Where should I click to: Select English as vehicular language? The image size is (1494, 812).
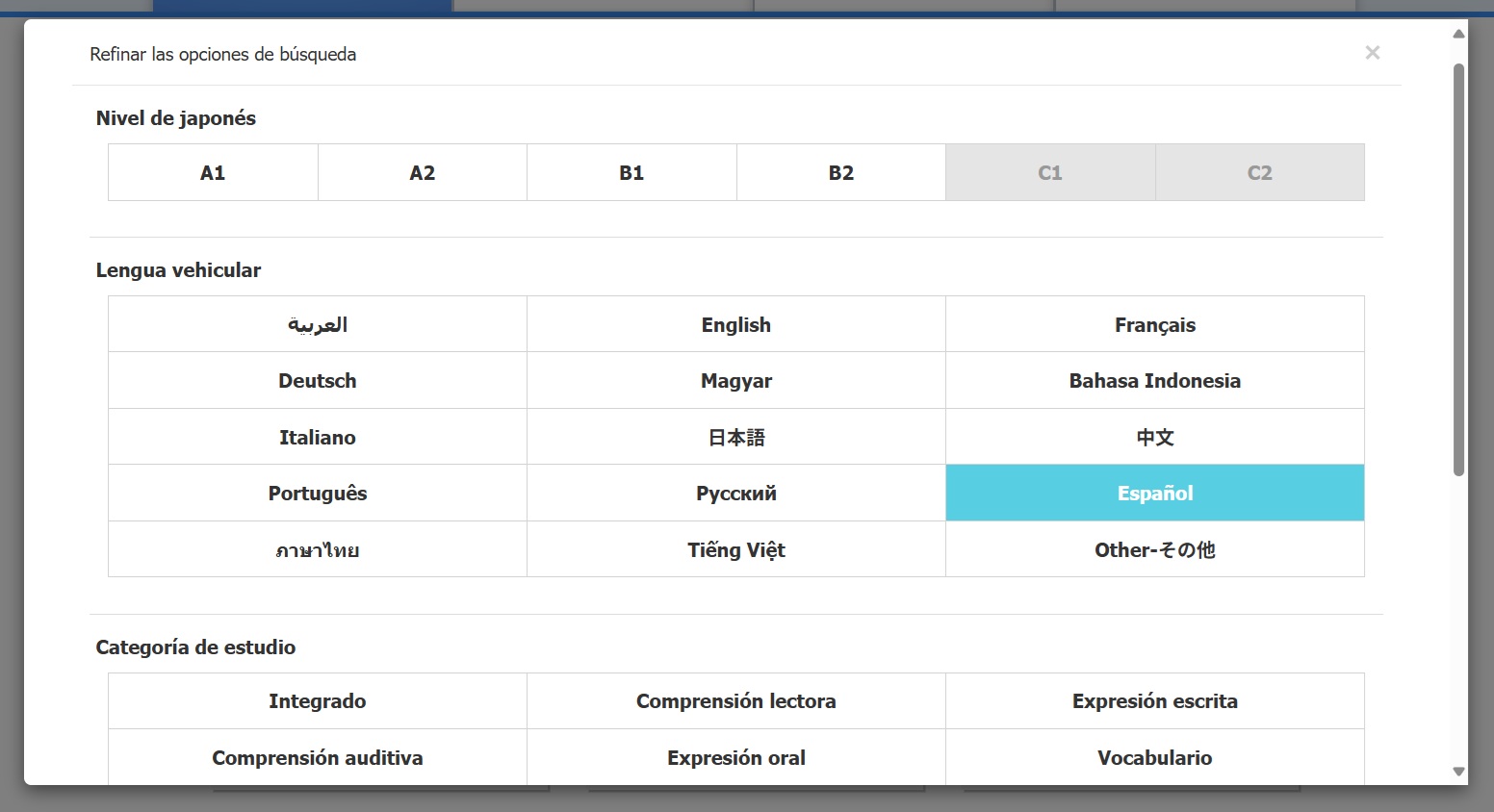click(x=735, y=325)
